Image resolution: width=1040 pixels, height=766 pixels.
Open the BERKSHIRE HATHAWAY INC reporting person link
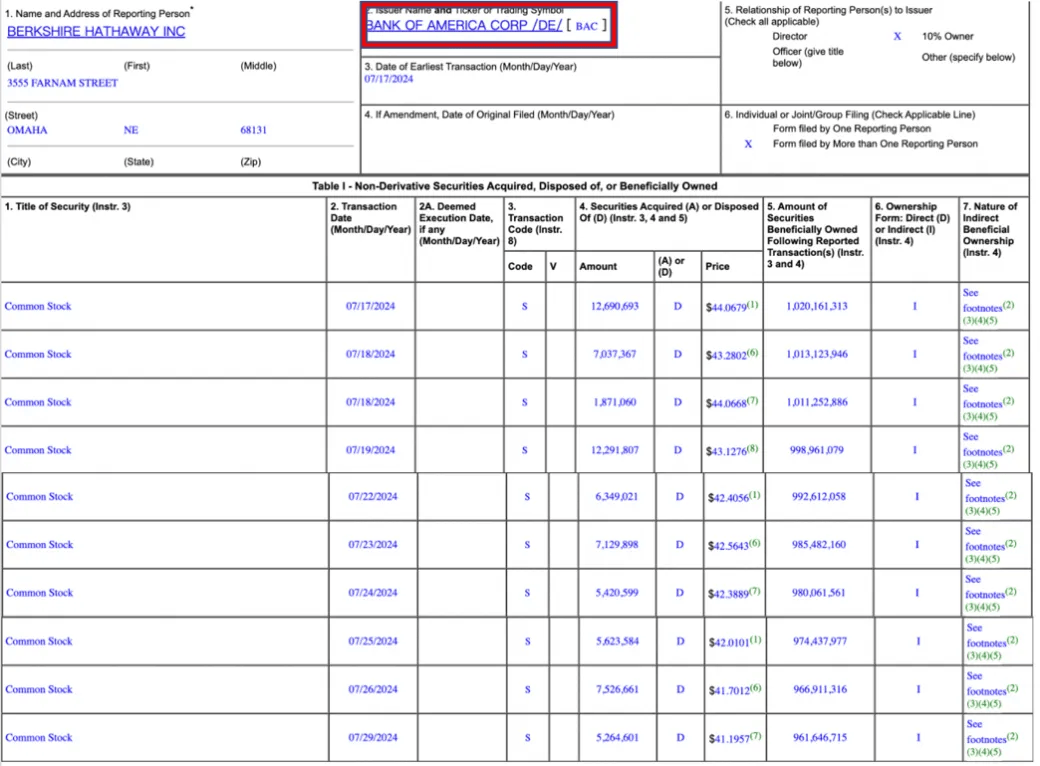96,31
